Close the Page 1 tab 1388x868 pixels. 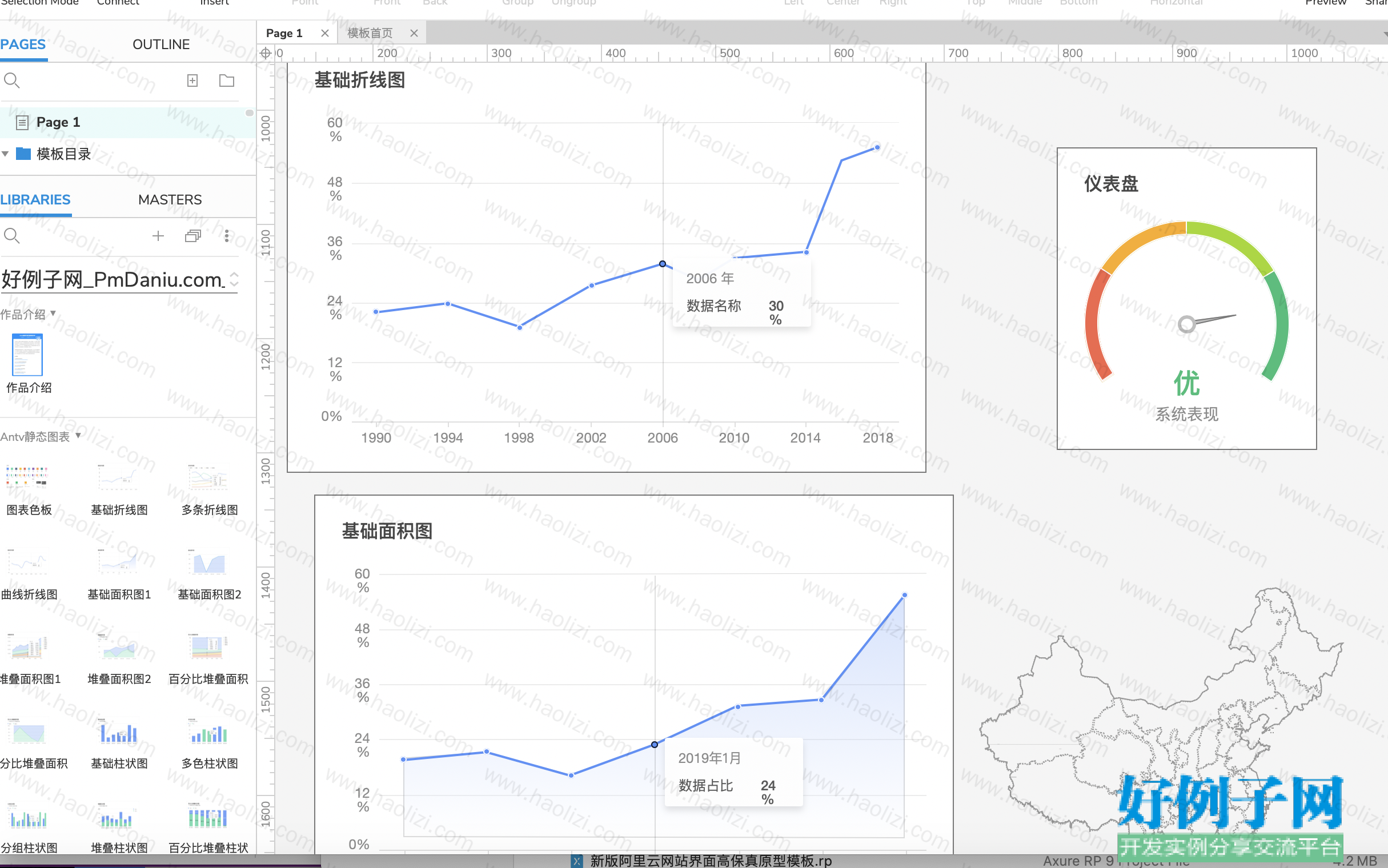[x=325, y=33]
